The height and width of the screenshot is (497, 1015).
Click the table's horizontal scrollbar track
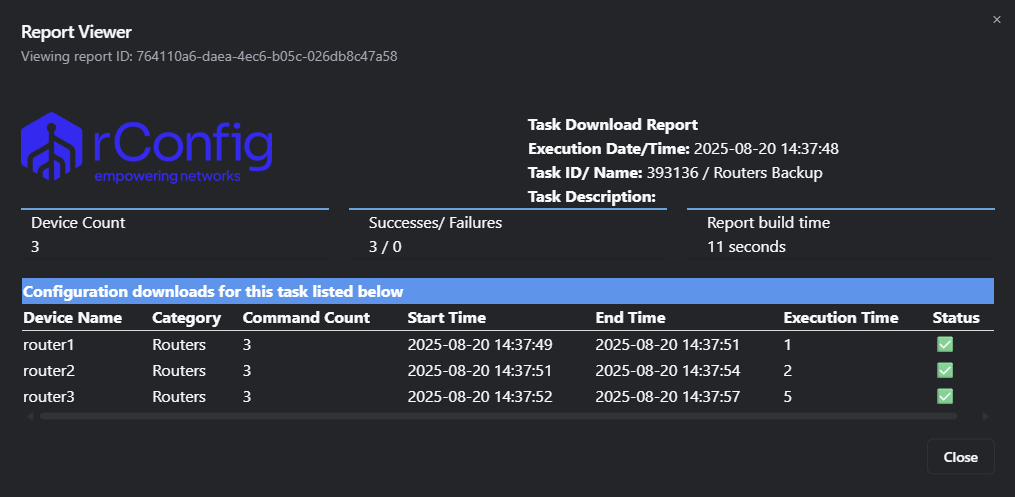500,416
